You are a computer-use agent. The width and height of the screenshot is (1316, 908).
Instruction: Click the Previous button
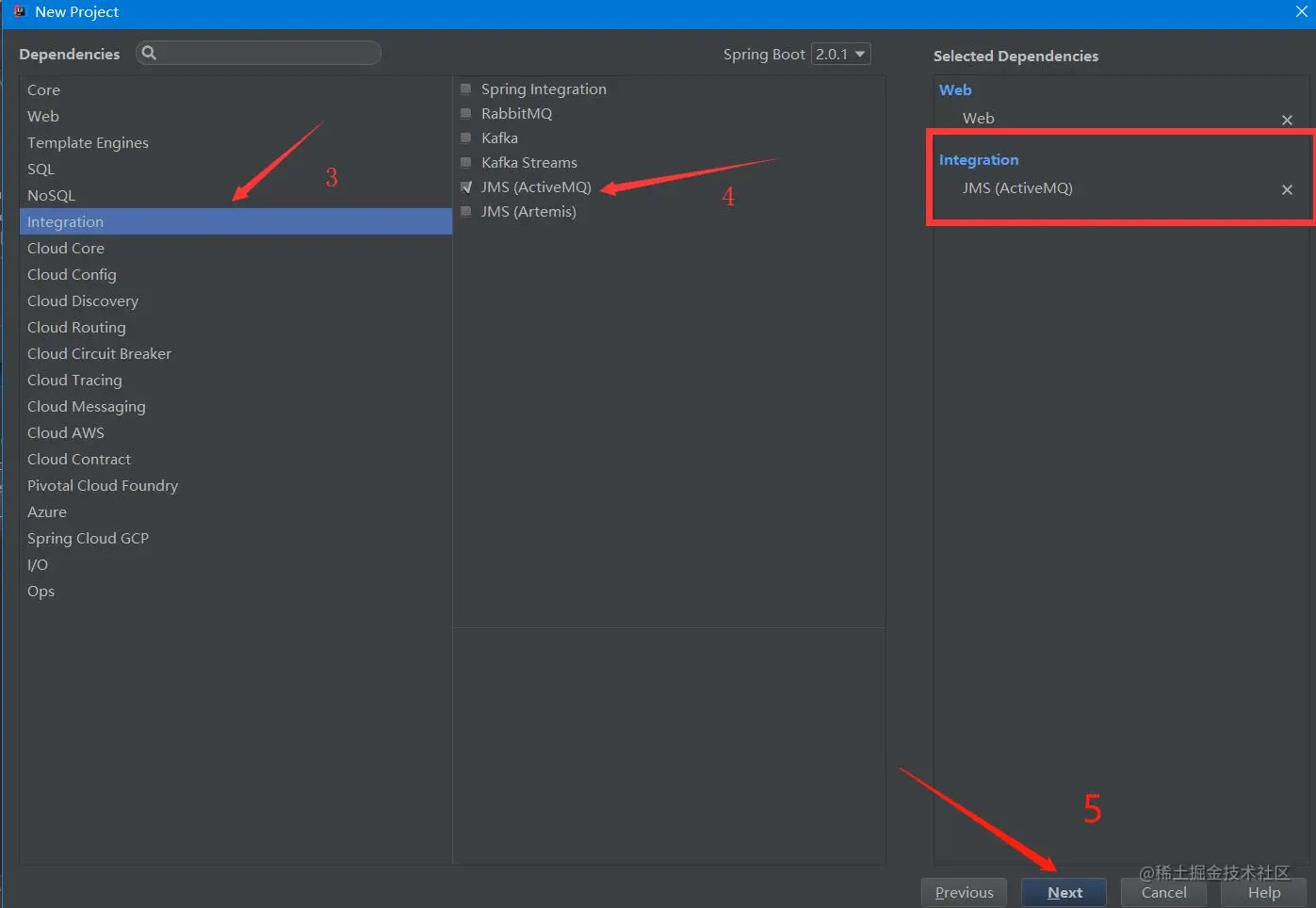(x=964, y=892)
